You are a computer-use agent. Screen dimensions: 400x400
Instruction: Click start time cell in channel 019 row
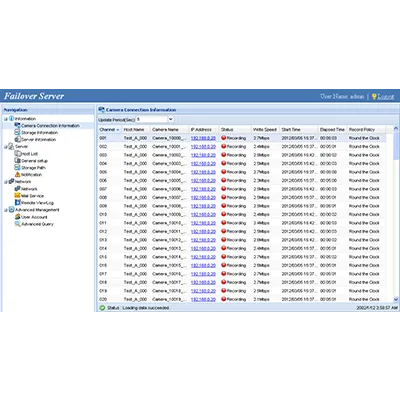tap(299, 291)
